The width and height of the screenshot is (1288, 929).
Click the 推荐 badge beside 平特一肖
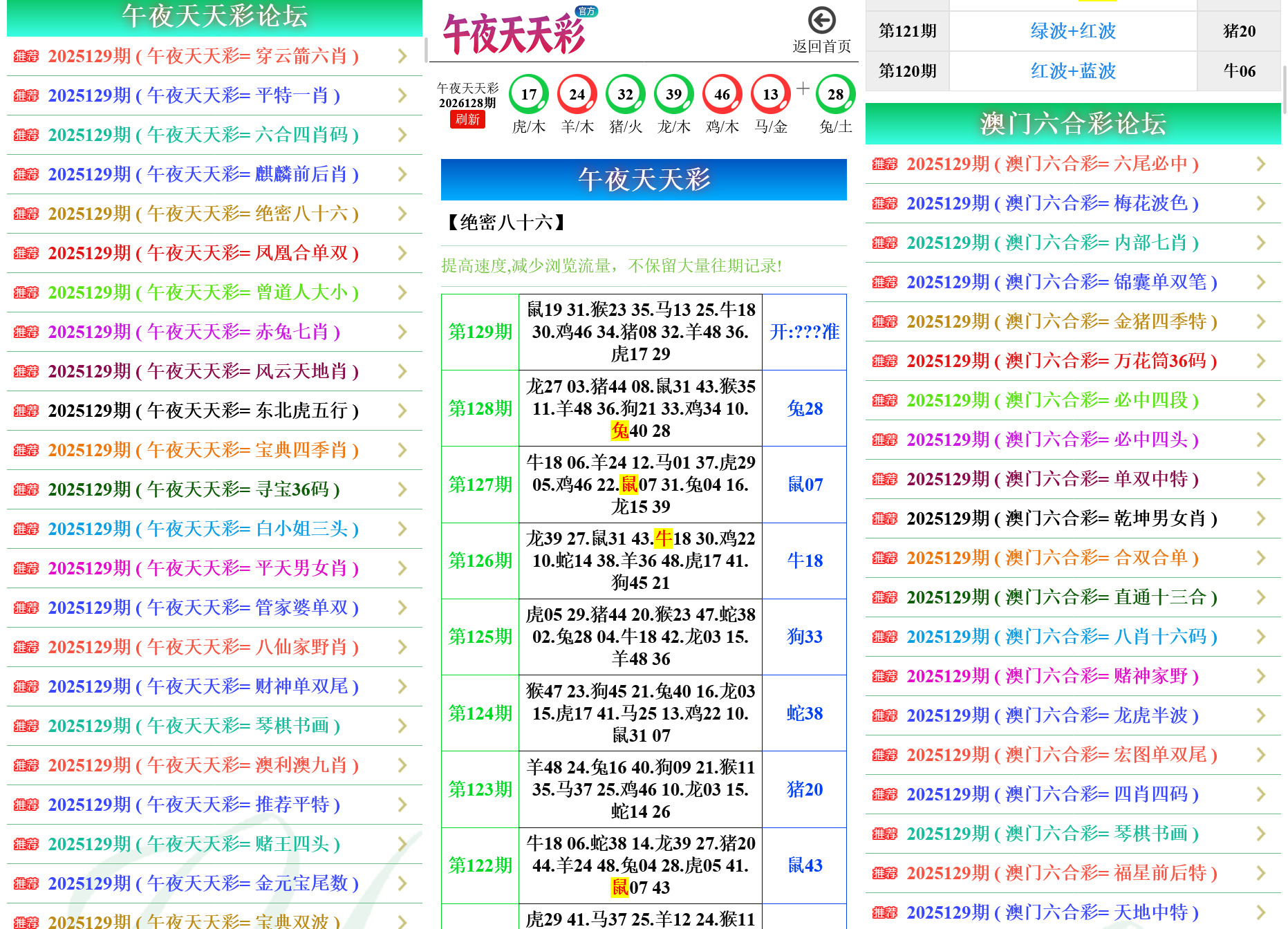point(26,95)
